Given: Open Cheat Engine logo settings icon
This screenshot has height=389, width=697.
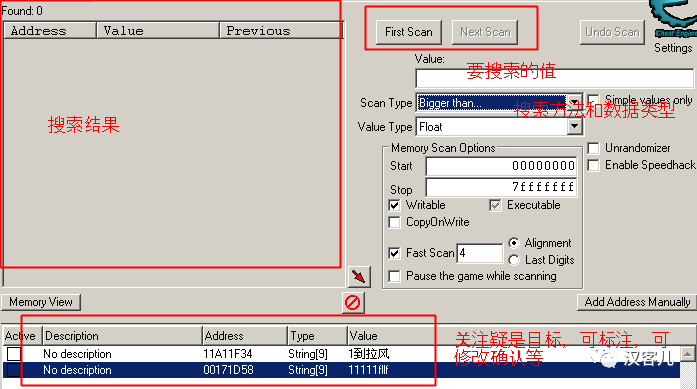Looking at the screenshot, I should click(673, 20).
